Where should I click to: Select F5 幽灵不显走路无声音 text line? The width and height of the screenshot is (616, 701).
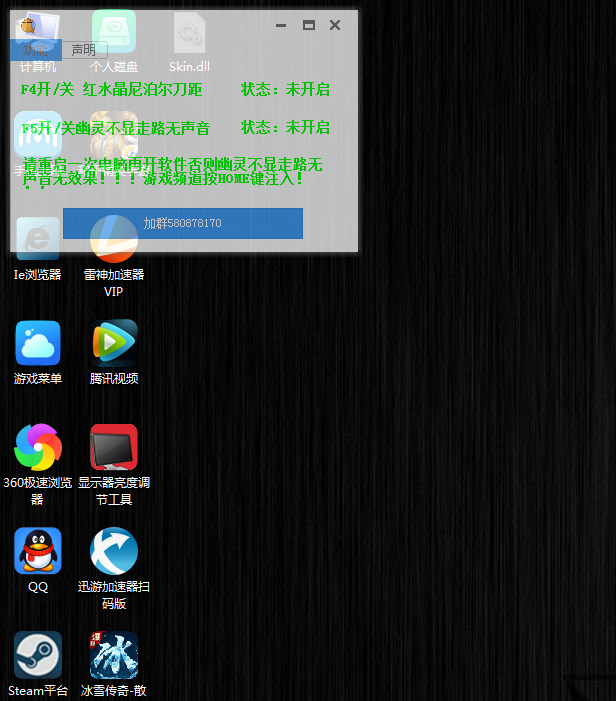[x=116, y=128]
